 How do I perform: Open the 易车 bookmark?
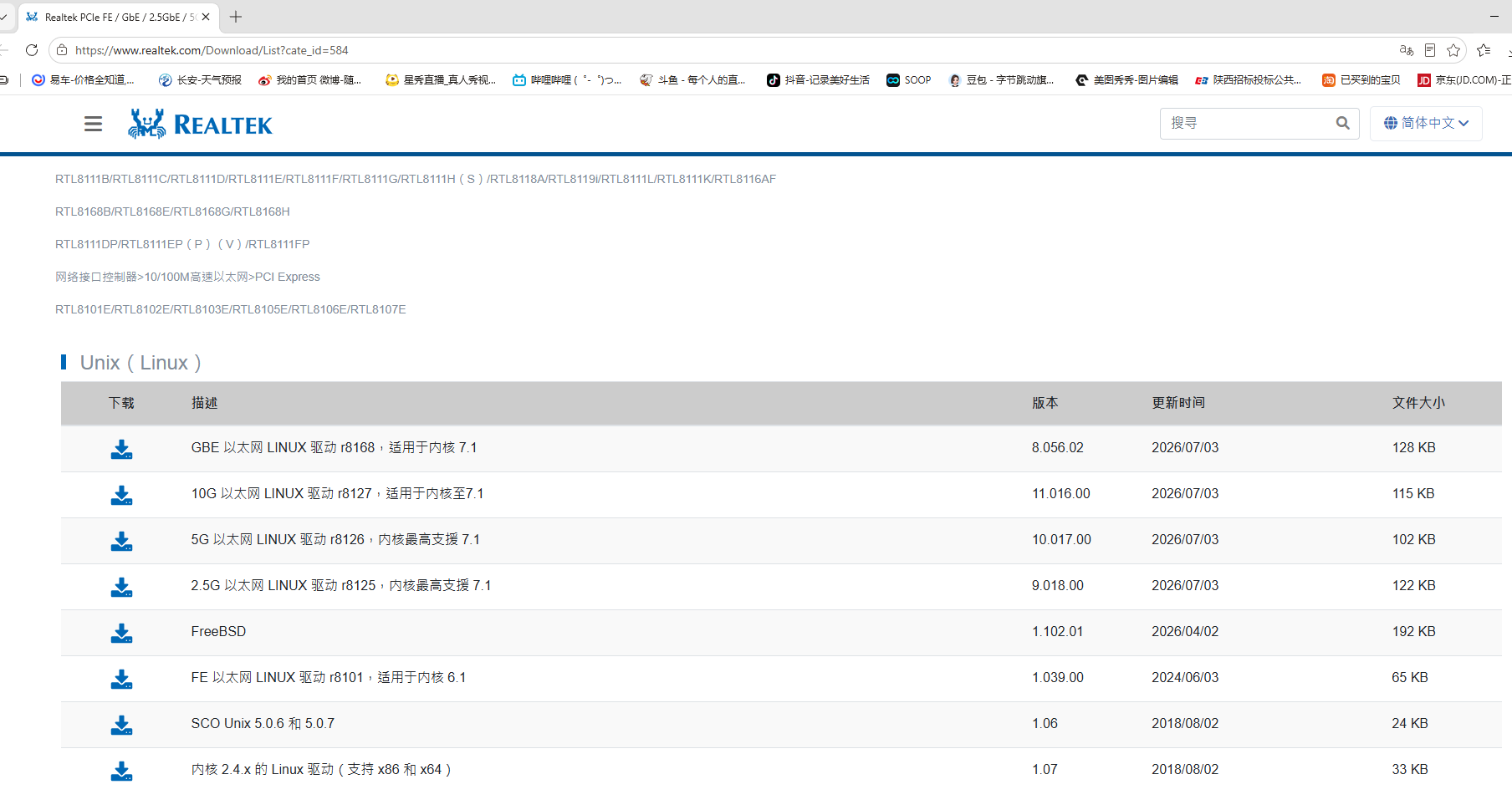coord(83,80)
